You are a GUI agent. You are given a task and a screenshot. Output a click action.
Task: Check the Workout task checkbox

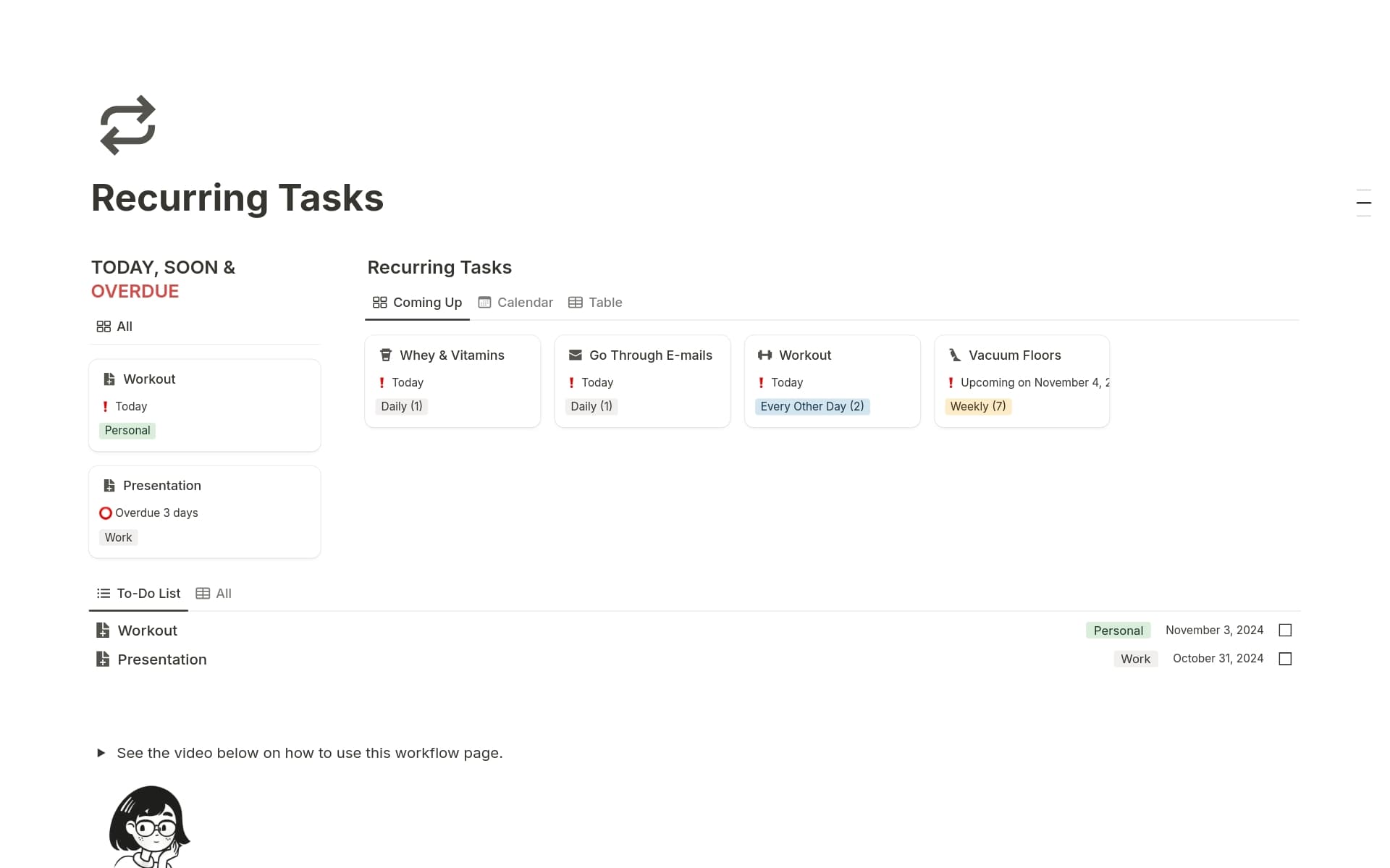(x=1285, y=631)
